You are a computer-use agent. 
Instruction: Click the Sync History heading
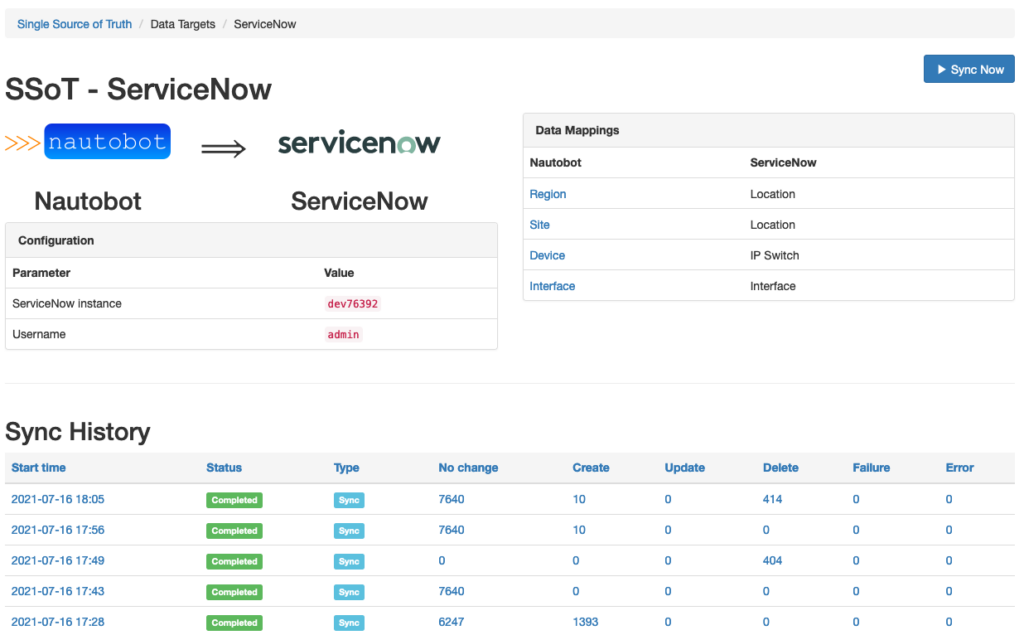click(x=78, y=432)
